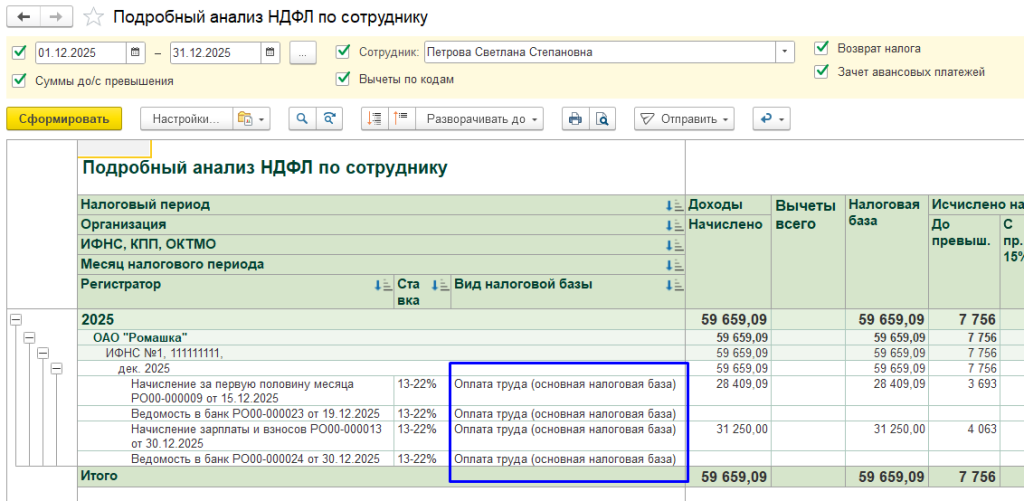Toggle Зачет авансовых платежей checkbox
The image size is (1024, 501).
(x=822, y=71)
